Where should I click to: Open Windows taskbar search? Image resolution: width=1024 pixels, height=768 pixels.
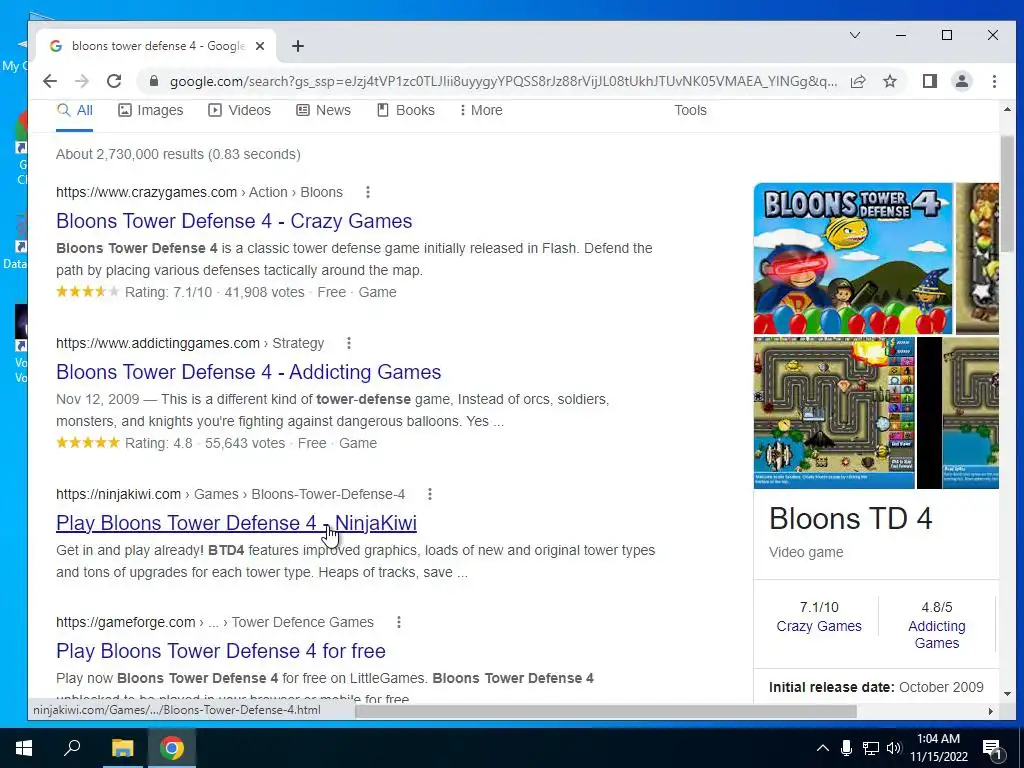72,748
